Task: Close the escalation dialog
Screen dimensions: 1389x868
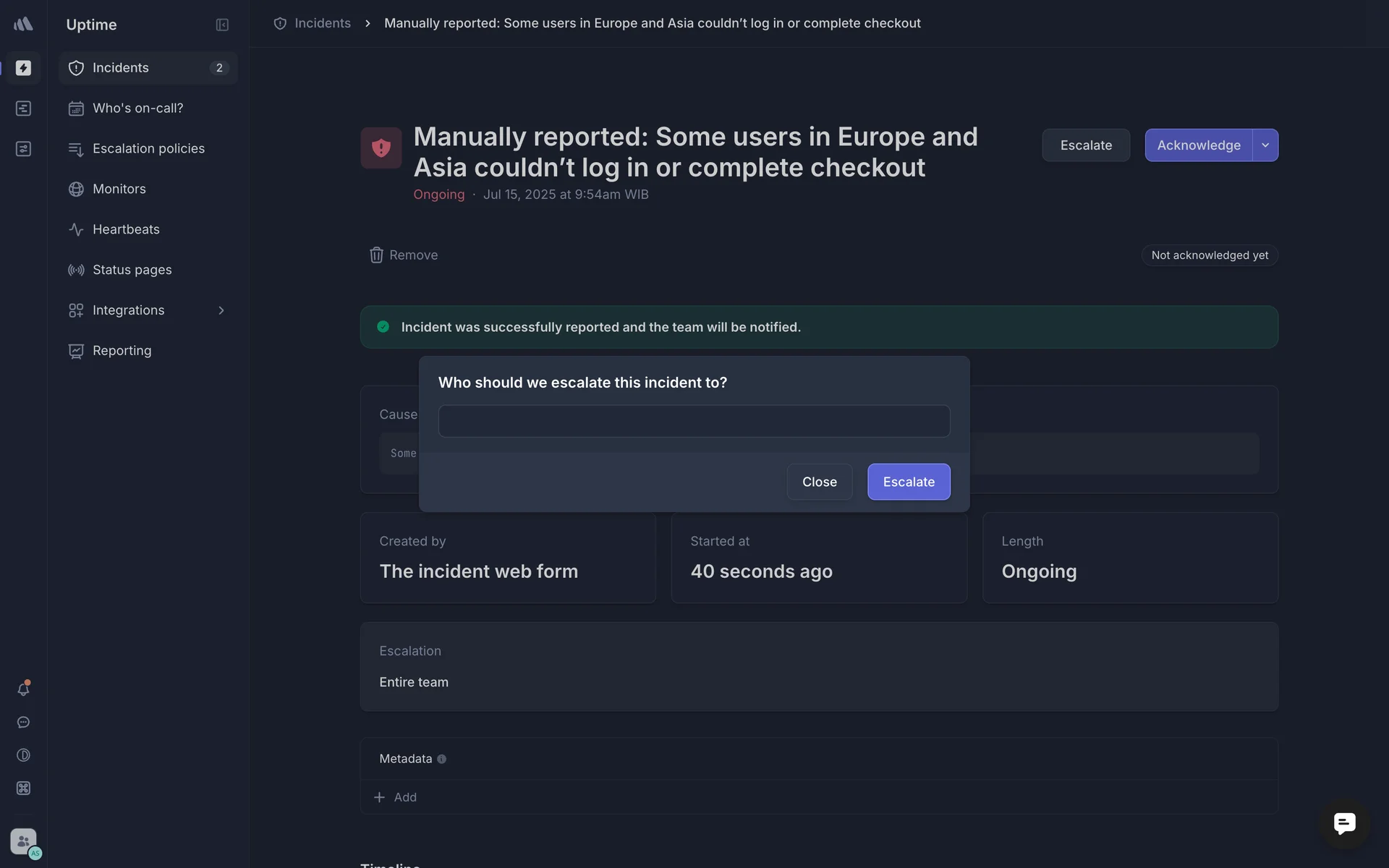Action: [x=819, y=482]
